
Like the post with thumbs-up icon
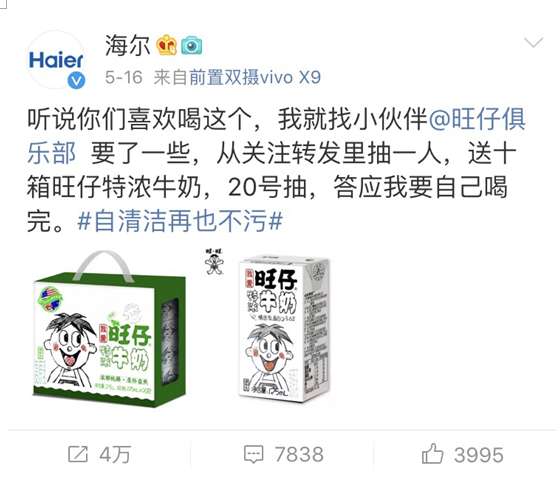pos(432,454)
